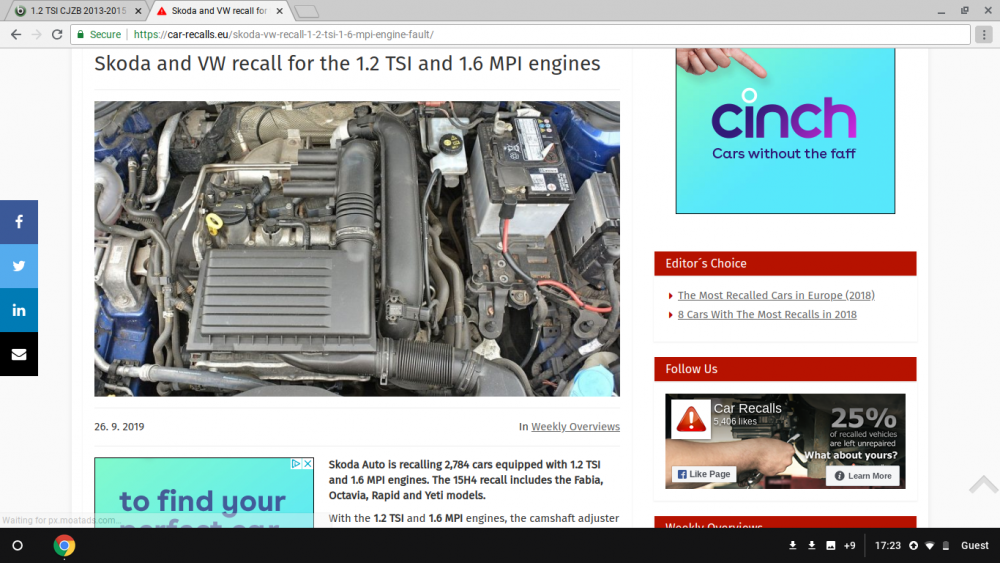Click the Editor's Choice section header
Screen dimensions: 1000x563
(x=785, y=263)
